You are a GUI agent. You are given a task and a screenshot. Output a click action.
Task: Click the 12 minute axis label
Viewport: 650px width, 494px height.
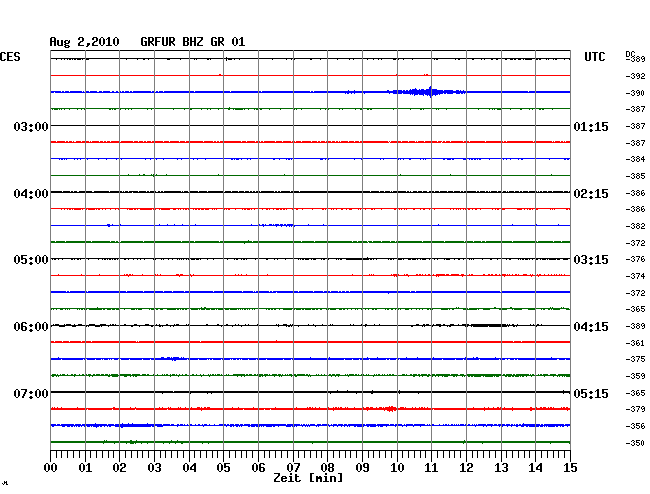(x=466, y=468)
